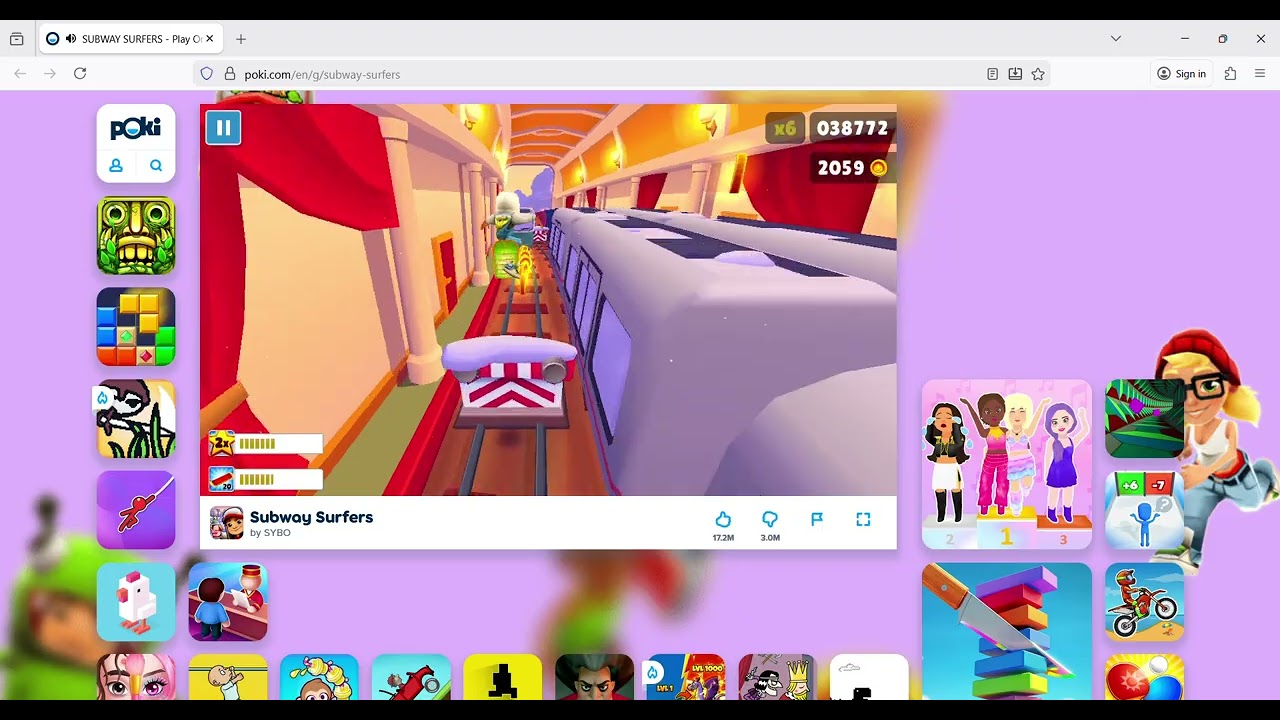Go forward to next page
Image resolution: width=1280 pixels, height=720 pixels.
(50, 74)
